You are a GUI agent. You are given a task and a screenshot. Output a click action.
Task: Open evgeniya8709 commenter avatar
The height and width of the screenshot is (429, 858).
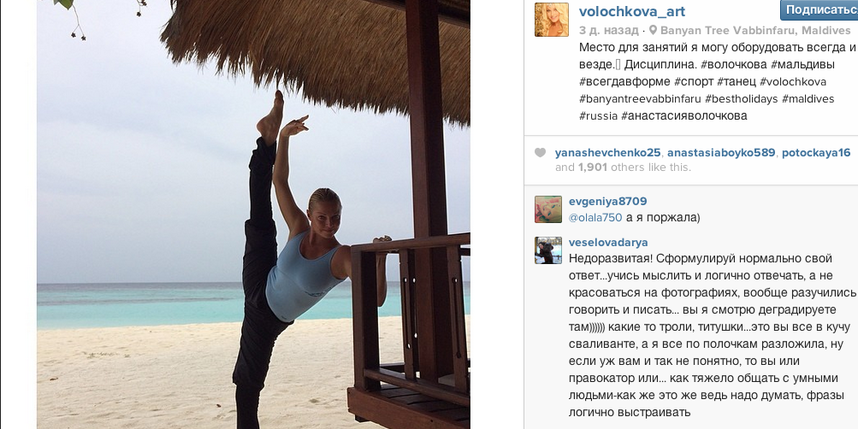pos(548,209)
